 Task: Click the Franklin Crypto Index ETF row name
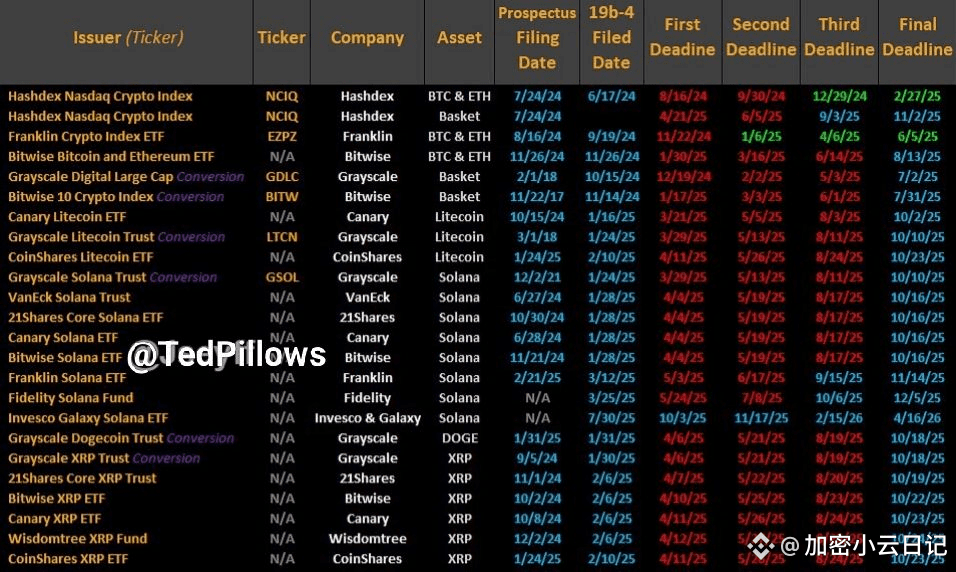(x=86, y=137)
